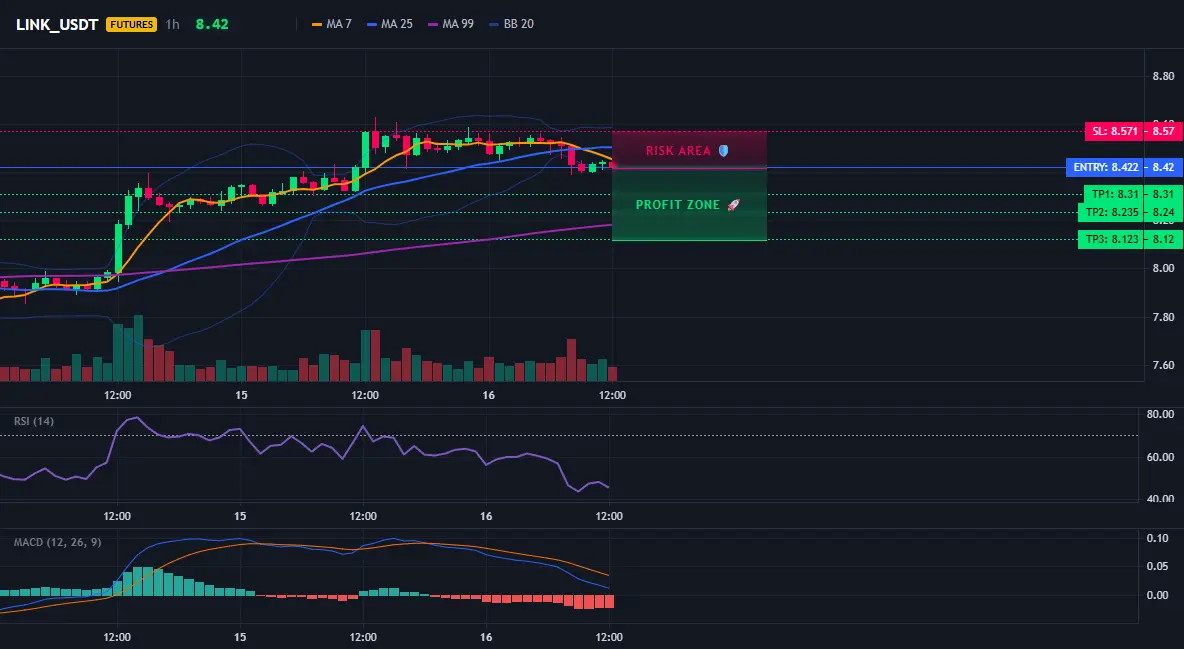This screenshot has width=1184, height=649.
Task: Click the 15 date label under volume
Action: click(x=241, y=395)
